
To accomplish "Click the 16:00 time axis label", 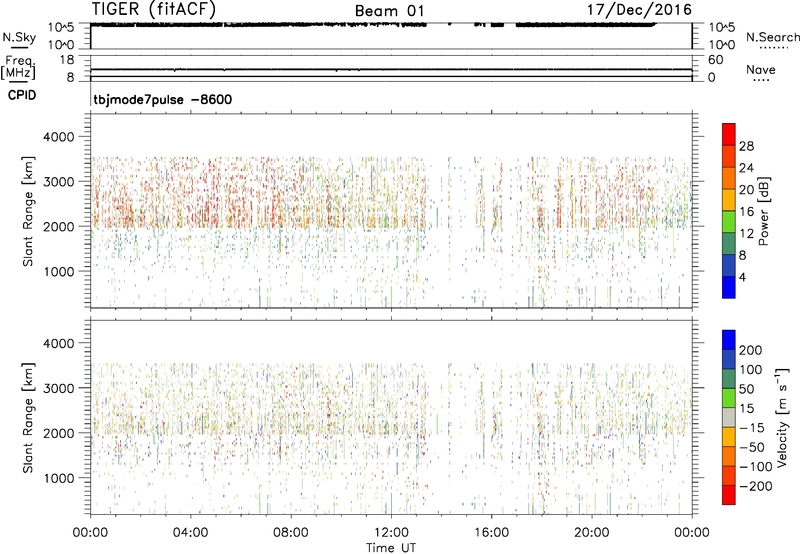I will point(491,533).
